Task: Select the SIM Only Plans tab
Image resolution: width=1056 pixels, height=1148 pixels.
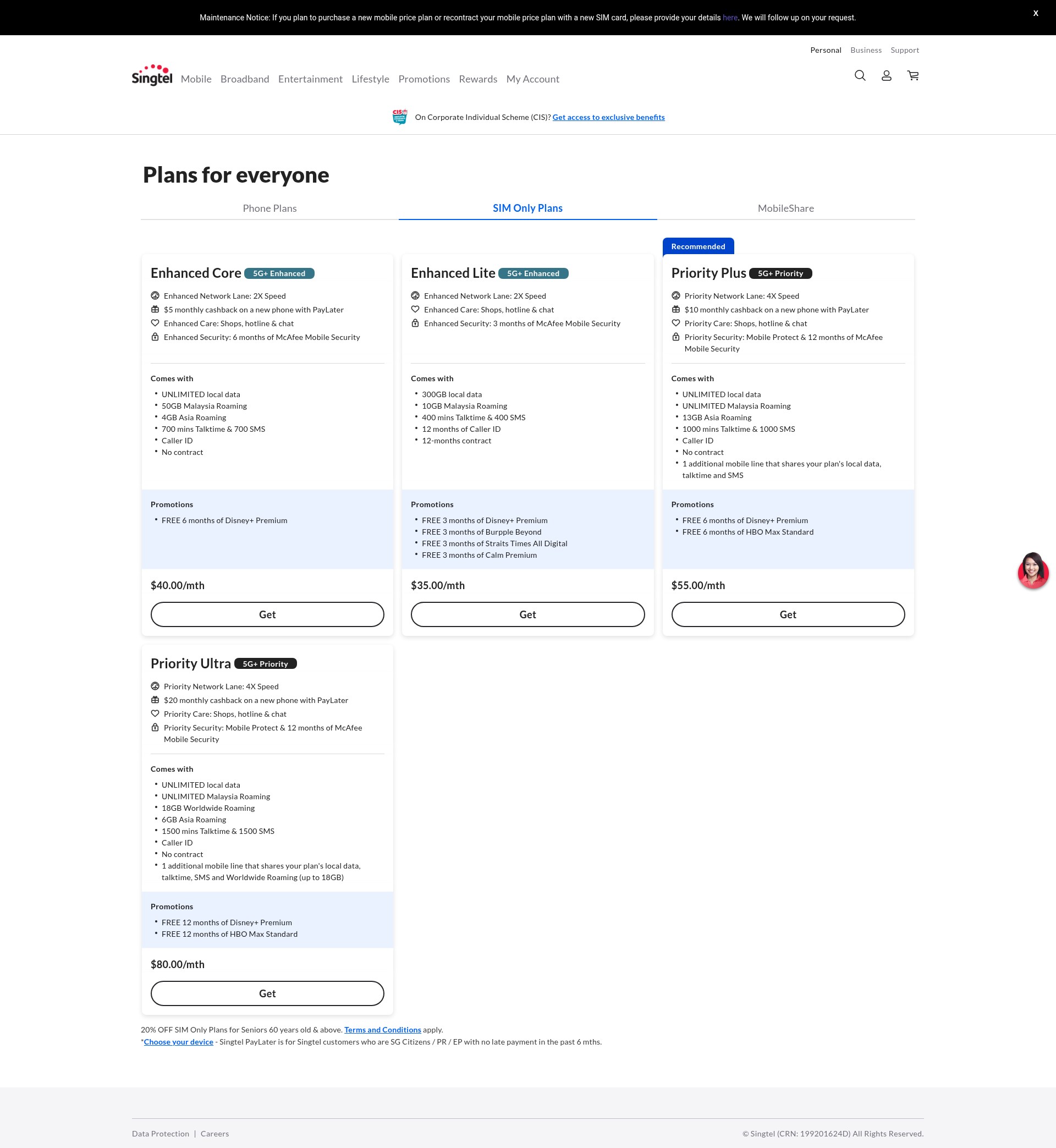Action: tap(527, 208)
